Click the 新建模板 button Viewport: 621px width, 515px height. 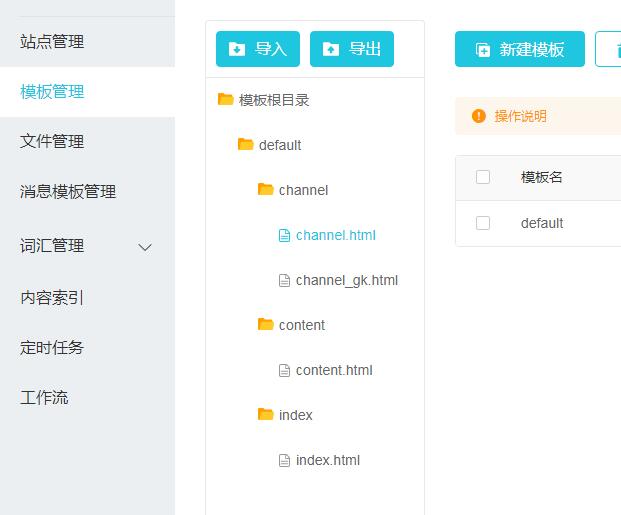(520, 49)
